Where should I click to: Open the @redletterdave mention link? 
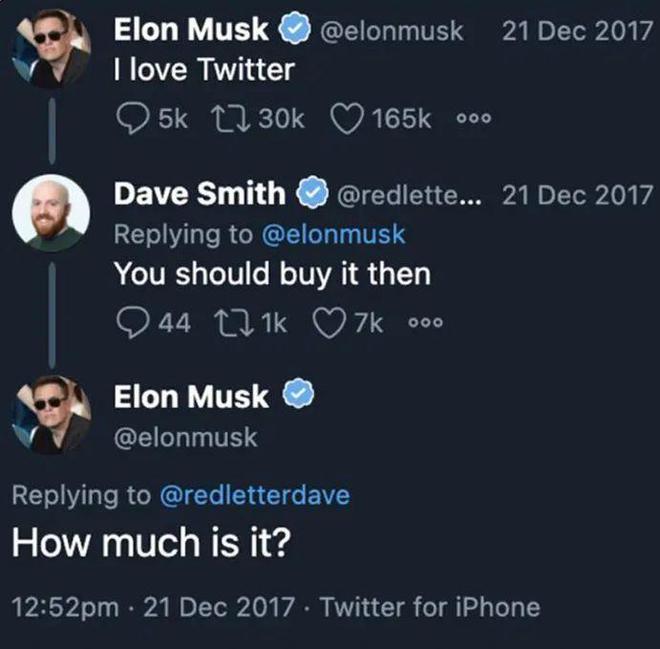[255, 495]
